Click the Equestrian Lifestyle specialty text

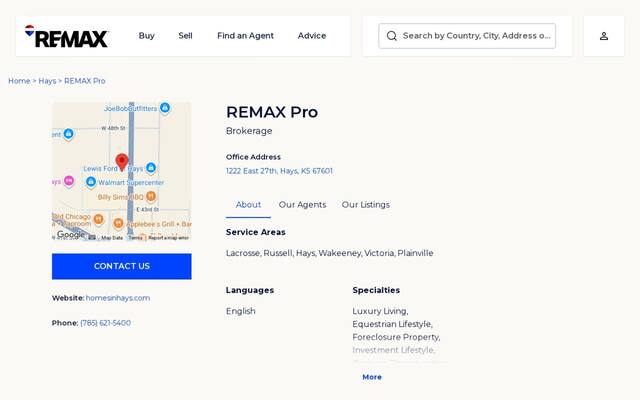pos(392,324)
